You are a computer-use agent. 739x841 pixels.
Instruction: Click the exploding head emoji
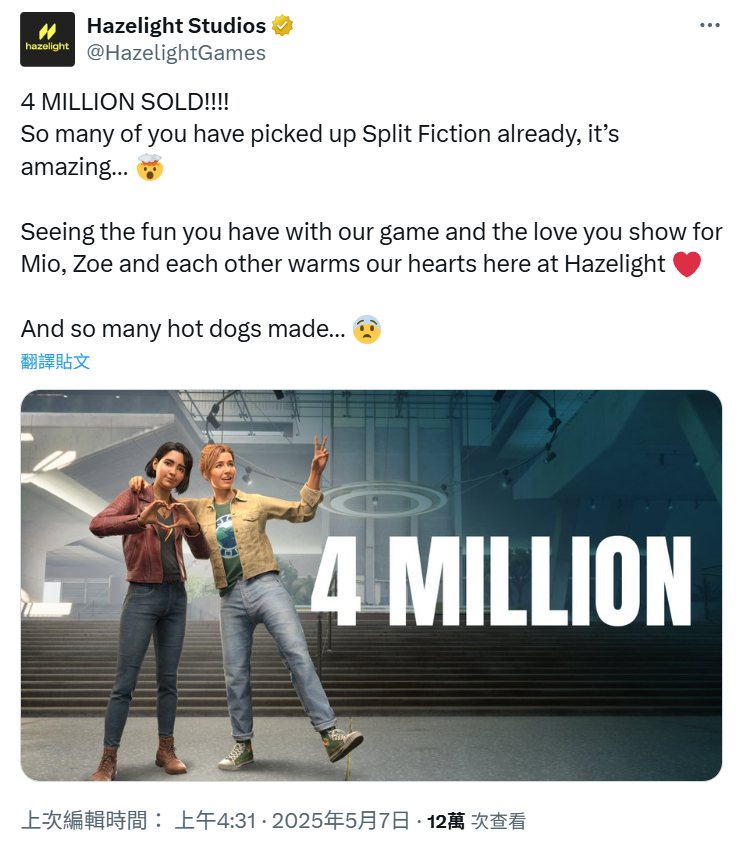click(150, 167)
